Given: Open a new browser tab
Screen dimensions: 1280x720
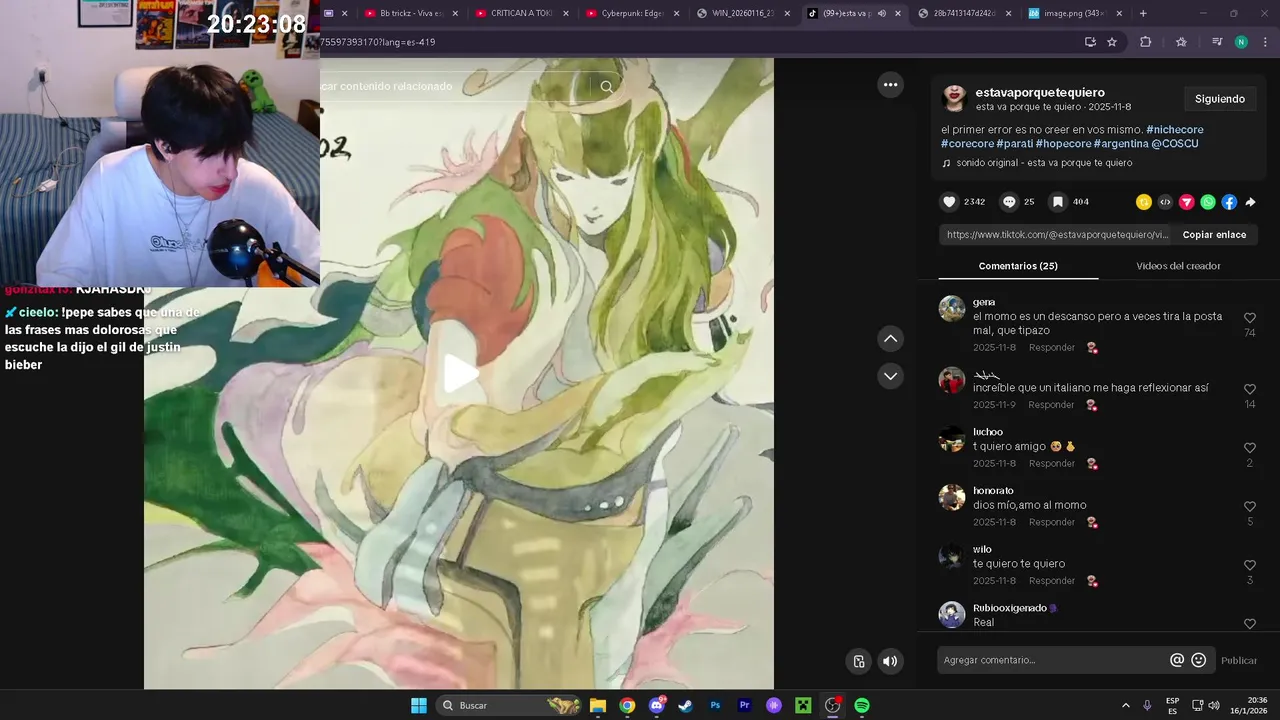Looking at the screenshot, I should tap(1143, 13).
